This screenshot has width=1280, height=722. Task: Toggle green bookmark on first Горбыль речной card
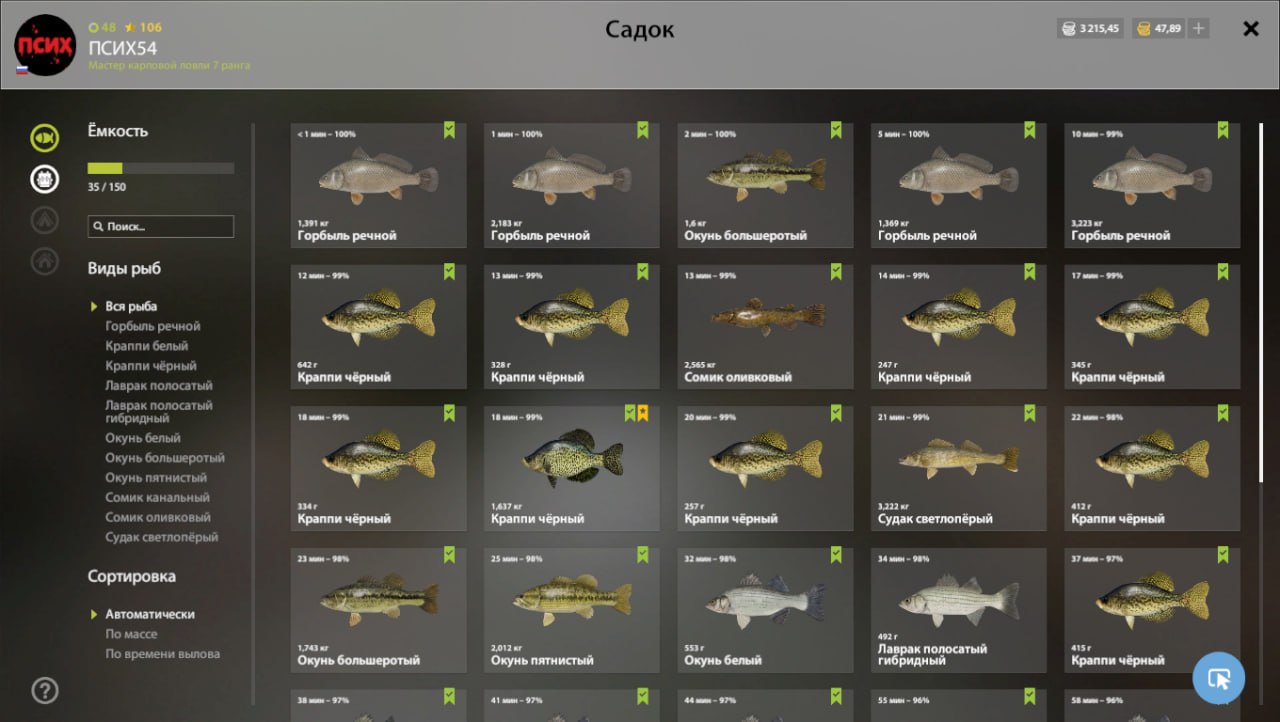pos(449,130)
